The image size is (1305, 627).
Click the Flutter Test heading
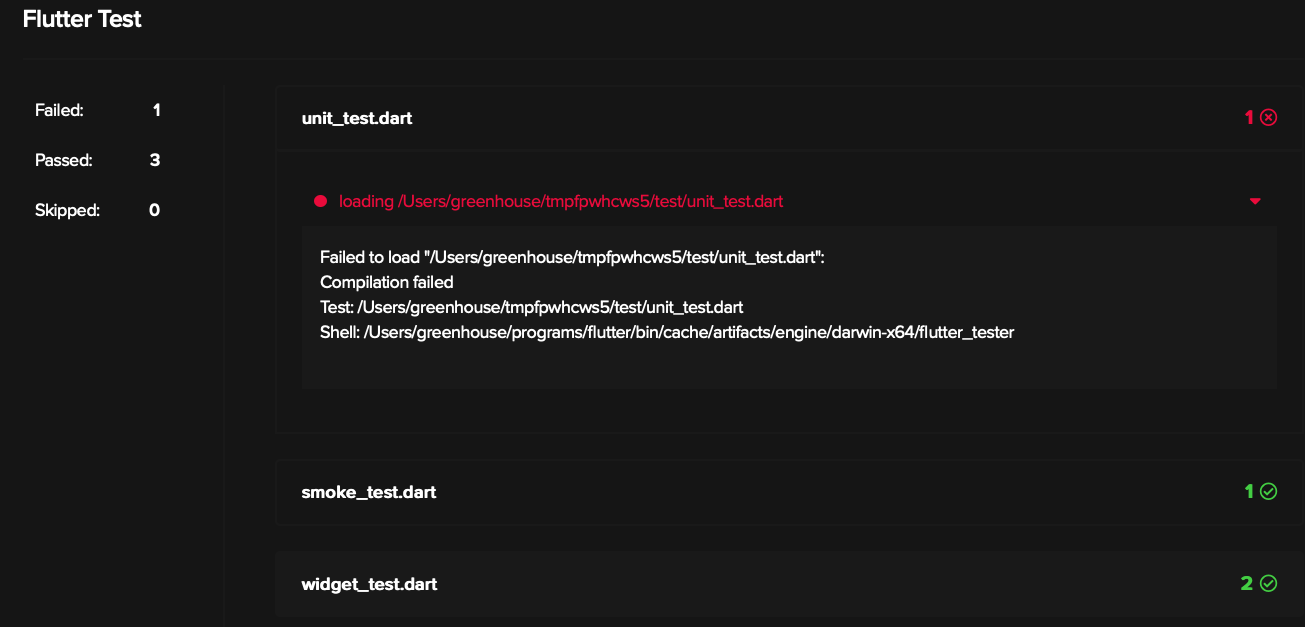(82, 19)
